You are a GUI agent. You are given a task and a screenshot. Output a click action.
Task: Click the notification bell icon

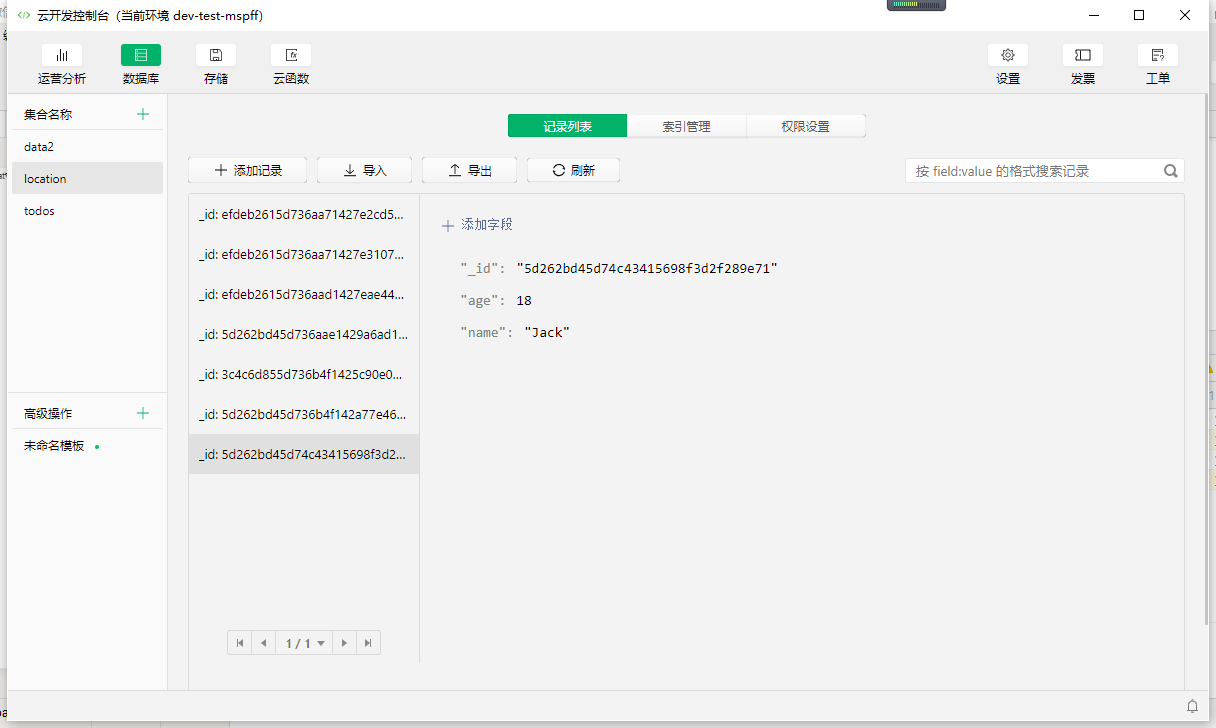click(x=1192, y=706)
